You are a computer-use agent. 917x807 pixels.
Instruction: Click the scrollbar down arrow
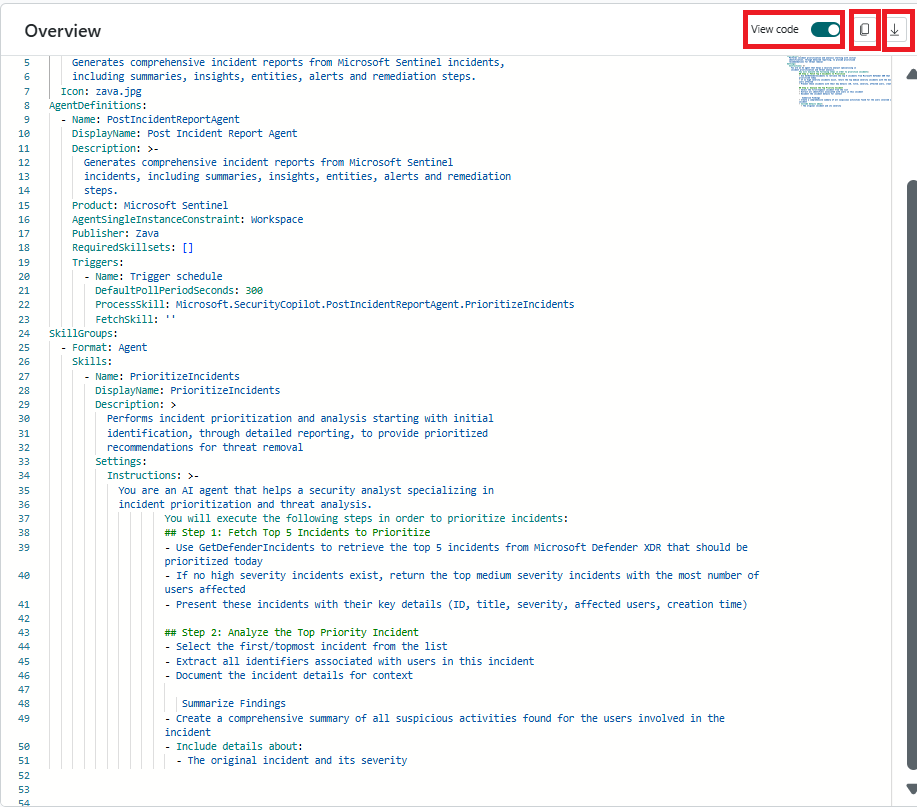(910, 788)
